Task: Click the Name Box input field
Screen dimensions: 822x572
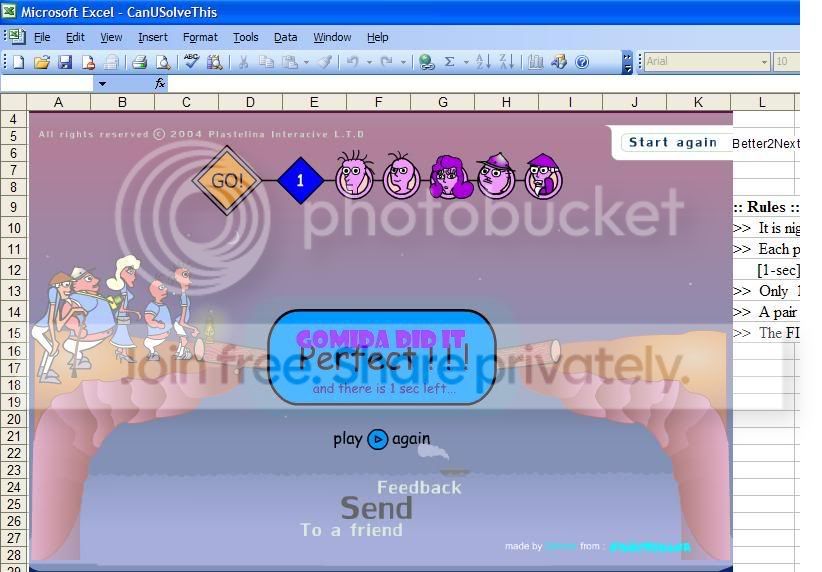Action: (47, 84)
